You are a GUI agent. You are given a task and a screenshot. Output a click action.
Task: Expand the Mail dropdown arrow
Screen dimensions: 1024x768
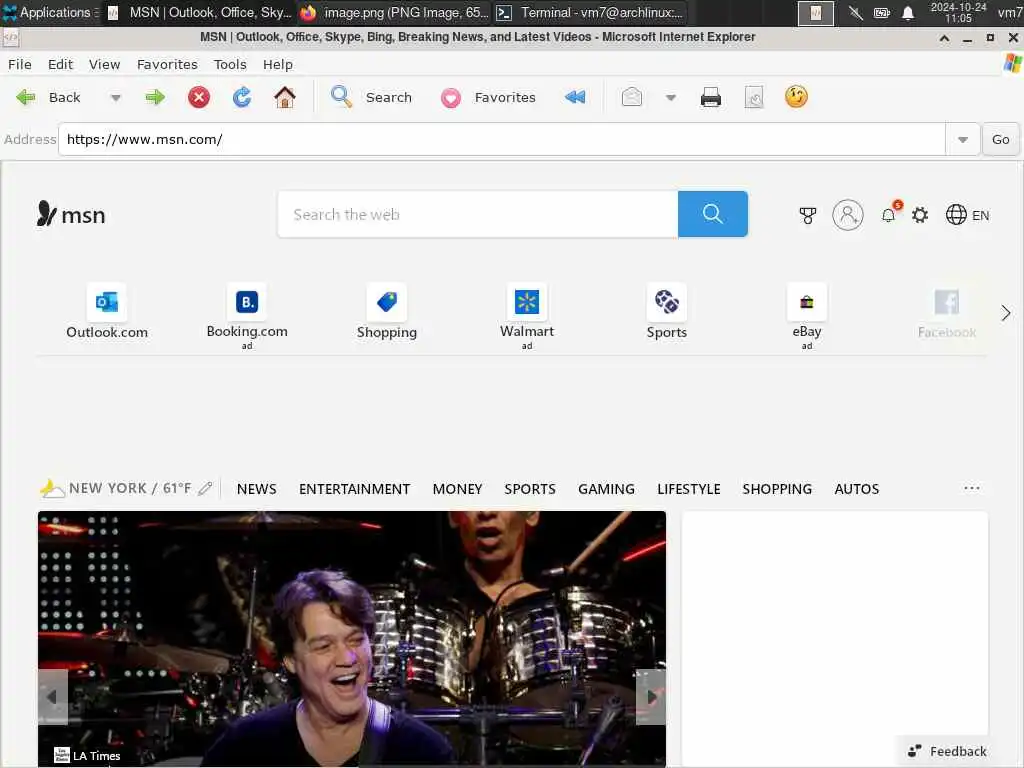[671, 98]
